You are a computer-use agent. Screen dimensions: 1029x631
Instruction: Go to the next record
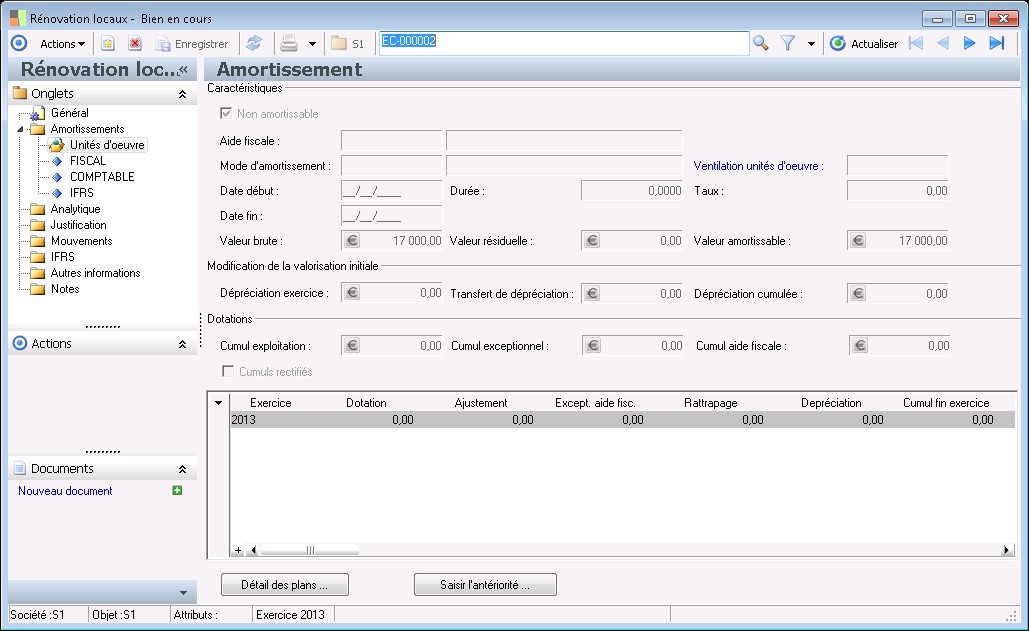tap(969, 43)
